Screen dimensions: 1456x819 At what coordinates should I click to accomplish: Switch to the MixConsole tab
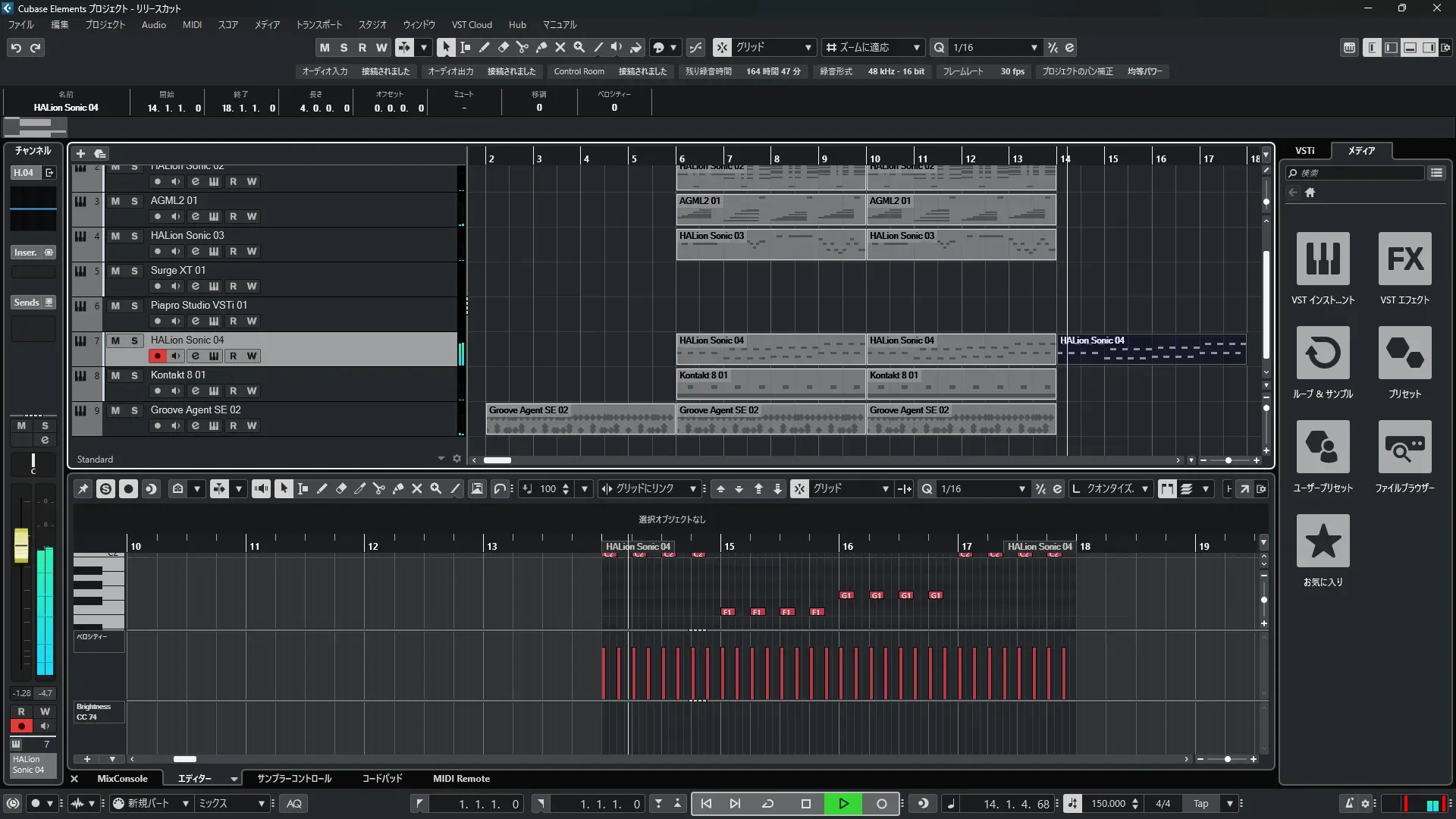(x=122, y=779)
